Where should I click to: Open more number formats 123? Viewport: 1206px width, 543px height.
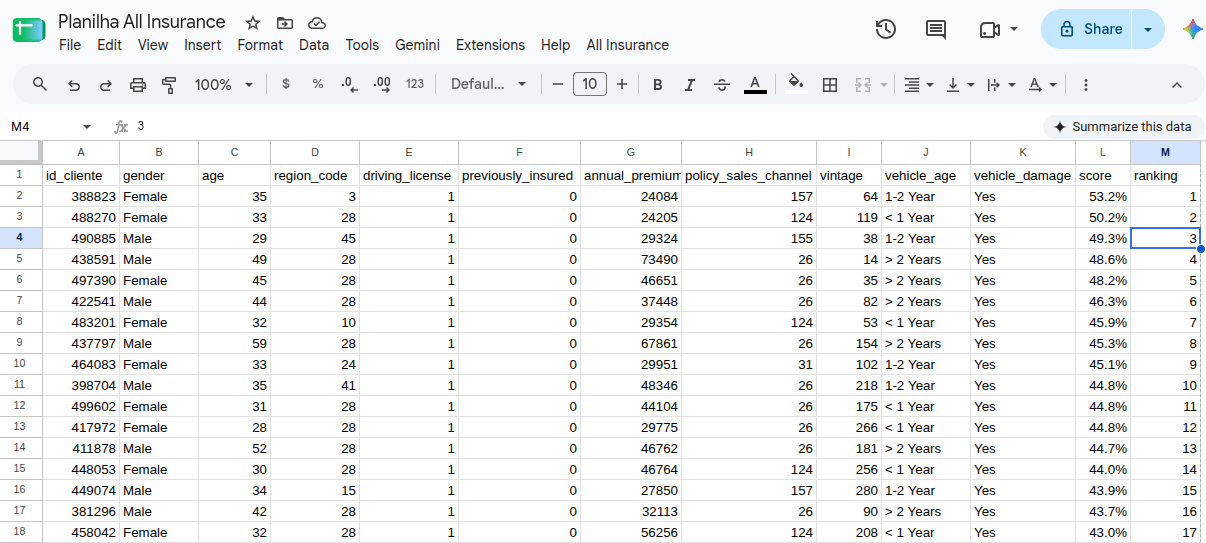coord(415,84)
